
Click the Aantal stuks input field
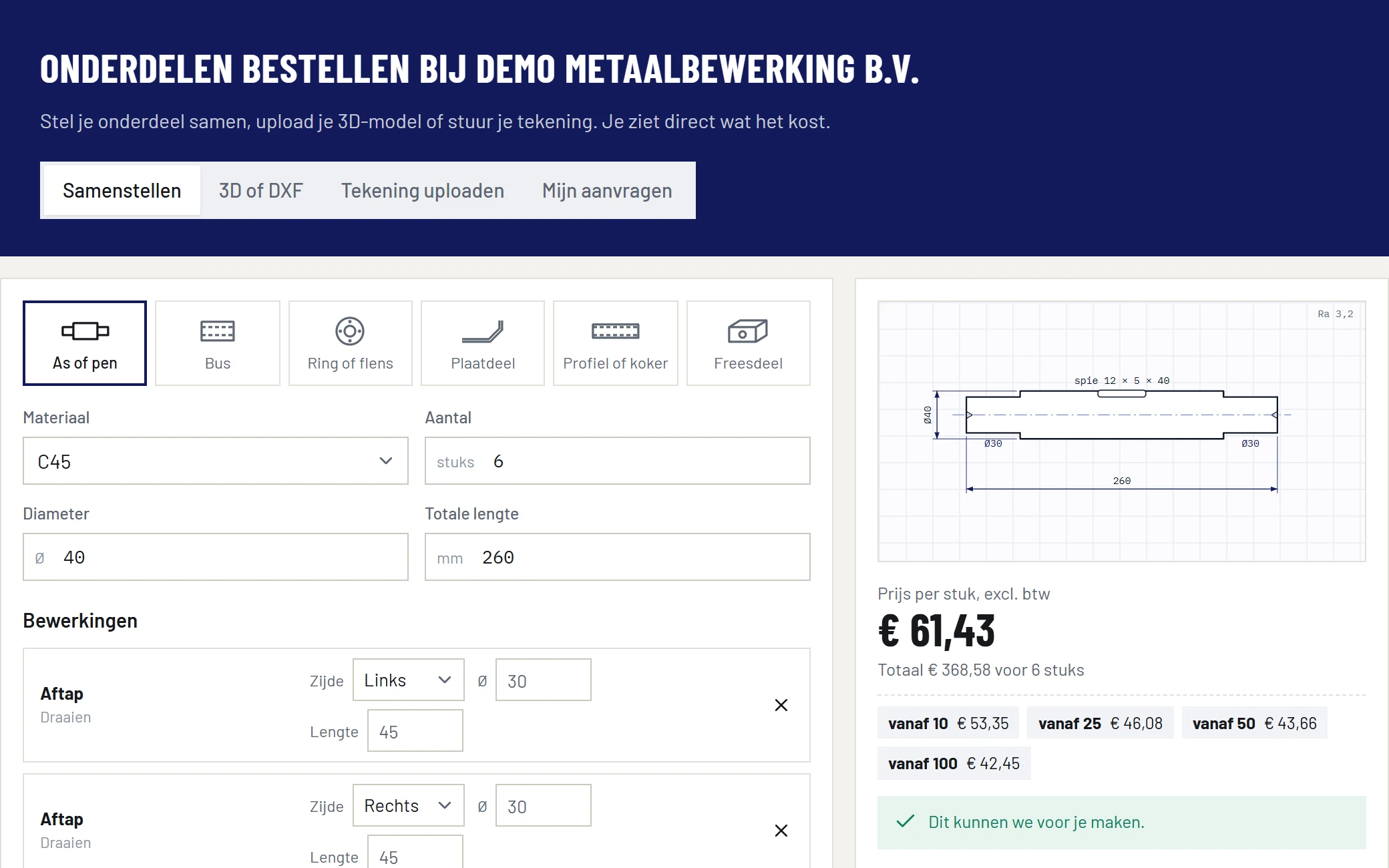click(x=618, y=461)
